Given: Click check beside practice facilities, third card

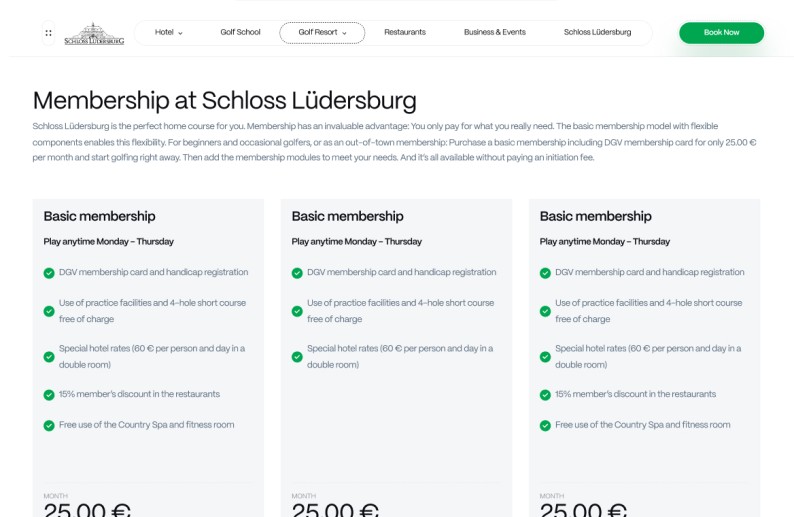Looking at the screenshot, I should click(545, 311).
